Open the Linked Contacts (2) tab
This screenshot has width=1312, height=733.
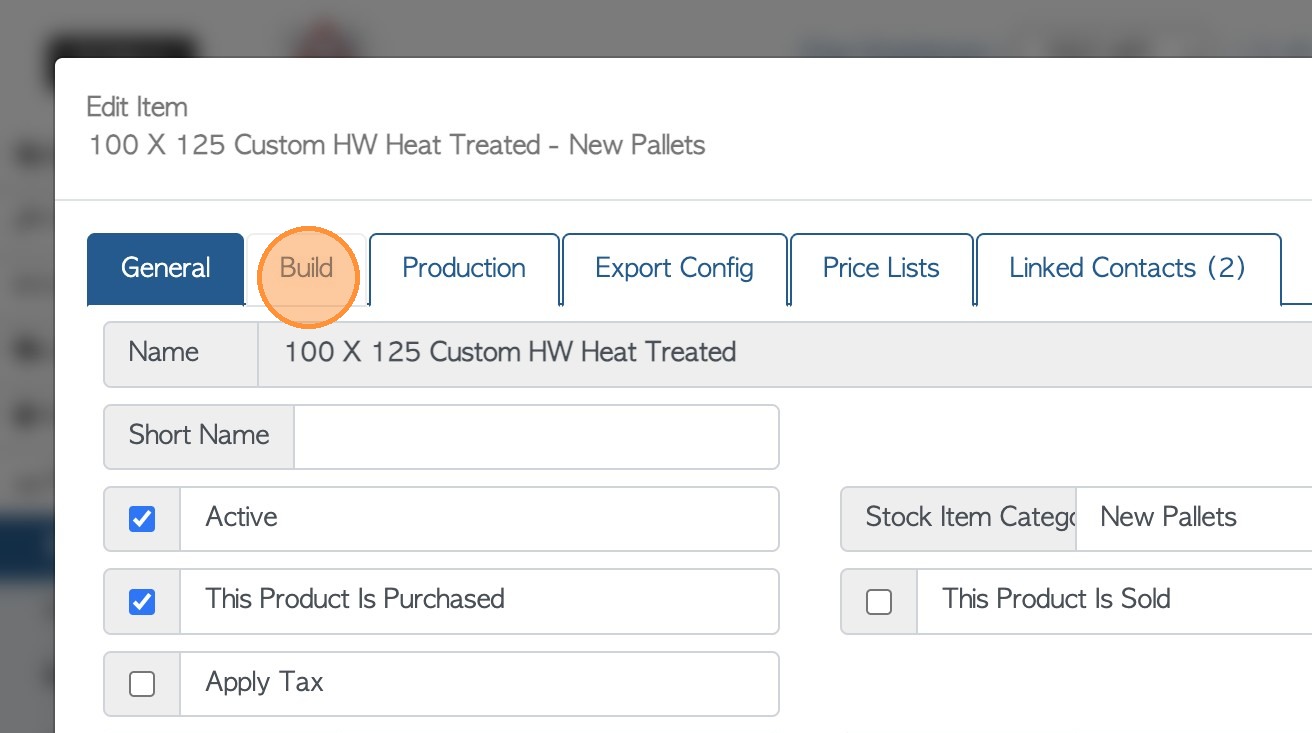coord(1127,268)
